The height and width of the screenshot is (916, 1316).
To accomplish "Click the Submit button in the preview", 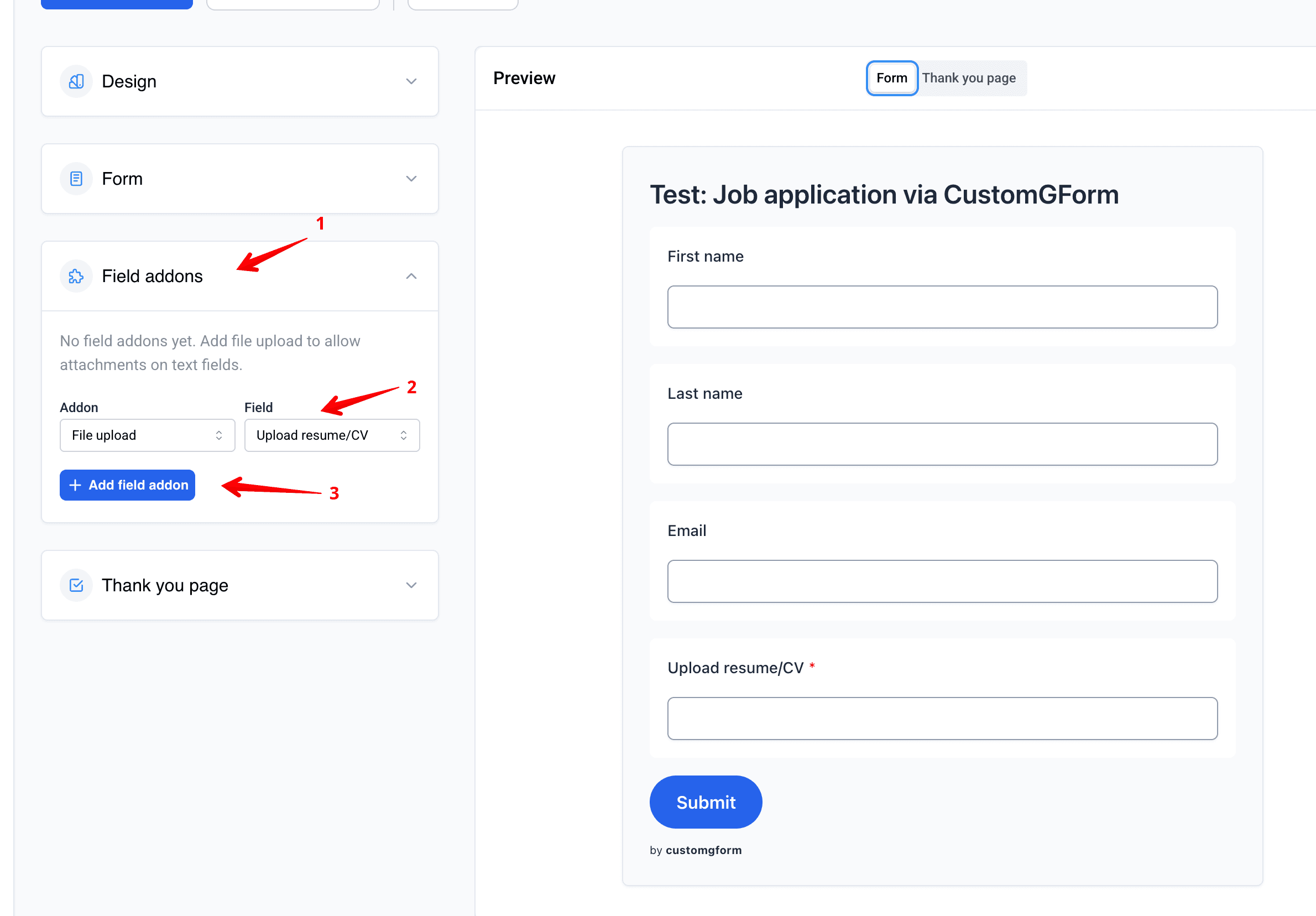I will point(706,802).
